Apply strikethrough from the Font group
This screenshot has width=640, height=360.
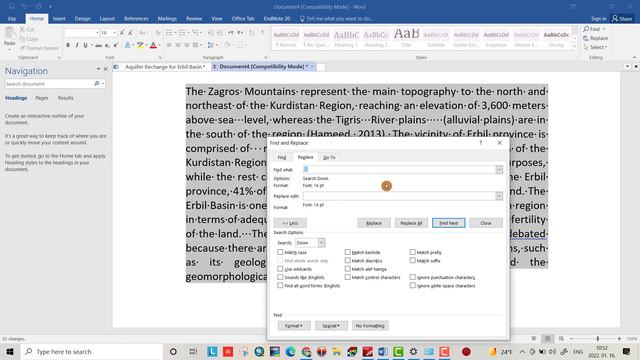98,45
